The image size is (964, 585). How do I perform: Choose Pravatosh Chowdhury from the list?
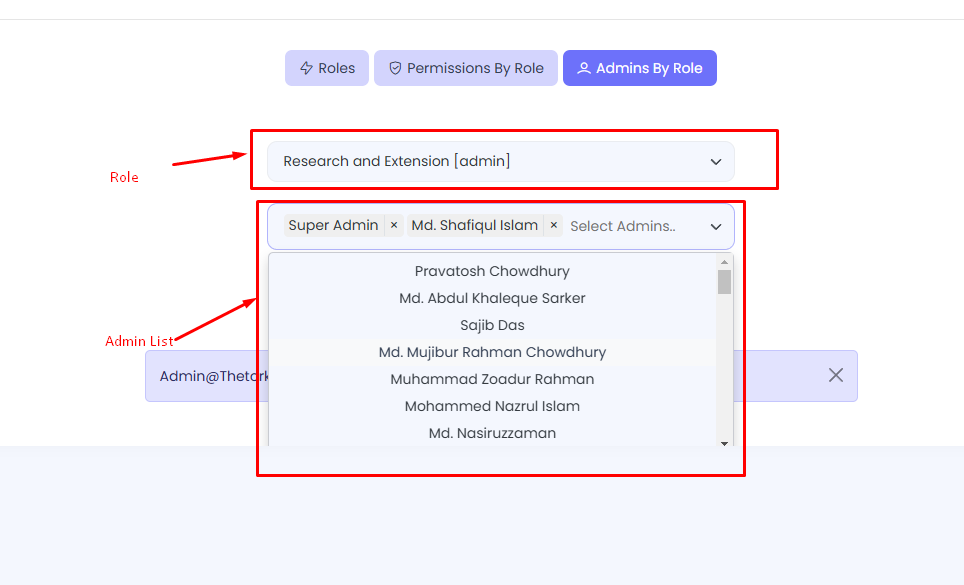(492, 271)
